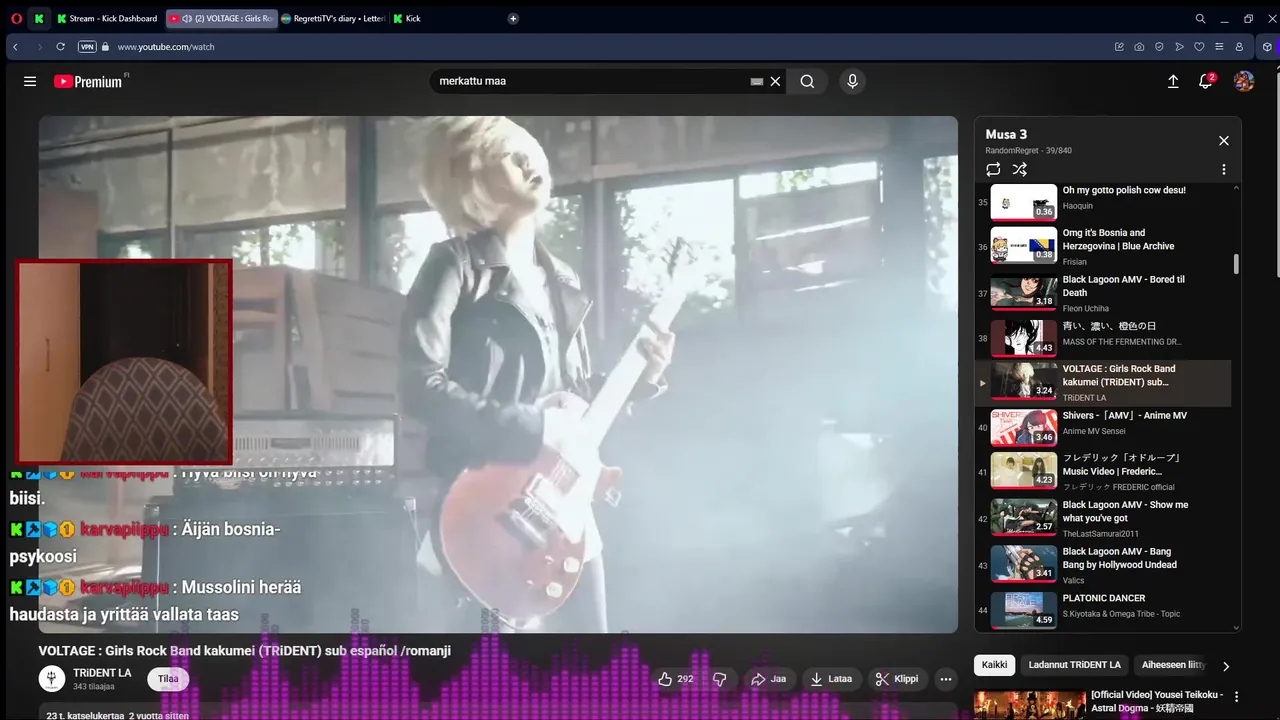Image resolution: width=1280 pixels, height=720 pixels.
Task: Select the Aiheeseen liitty chip
Action: (x=1174, y=665)
